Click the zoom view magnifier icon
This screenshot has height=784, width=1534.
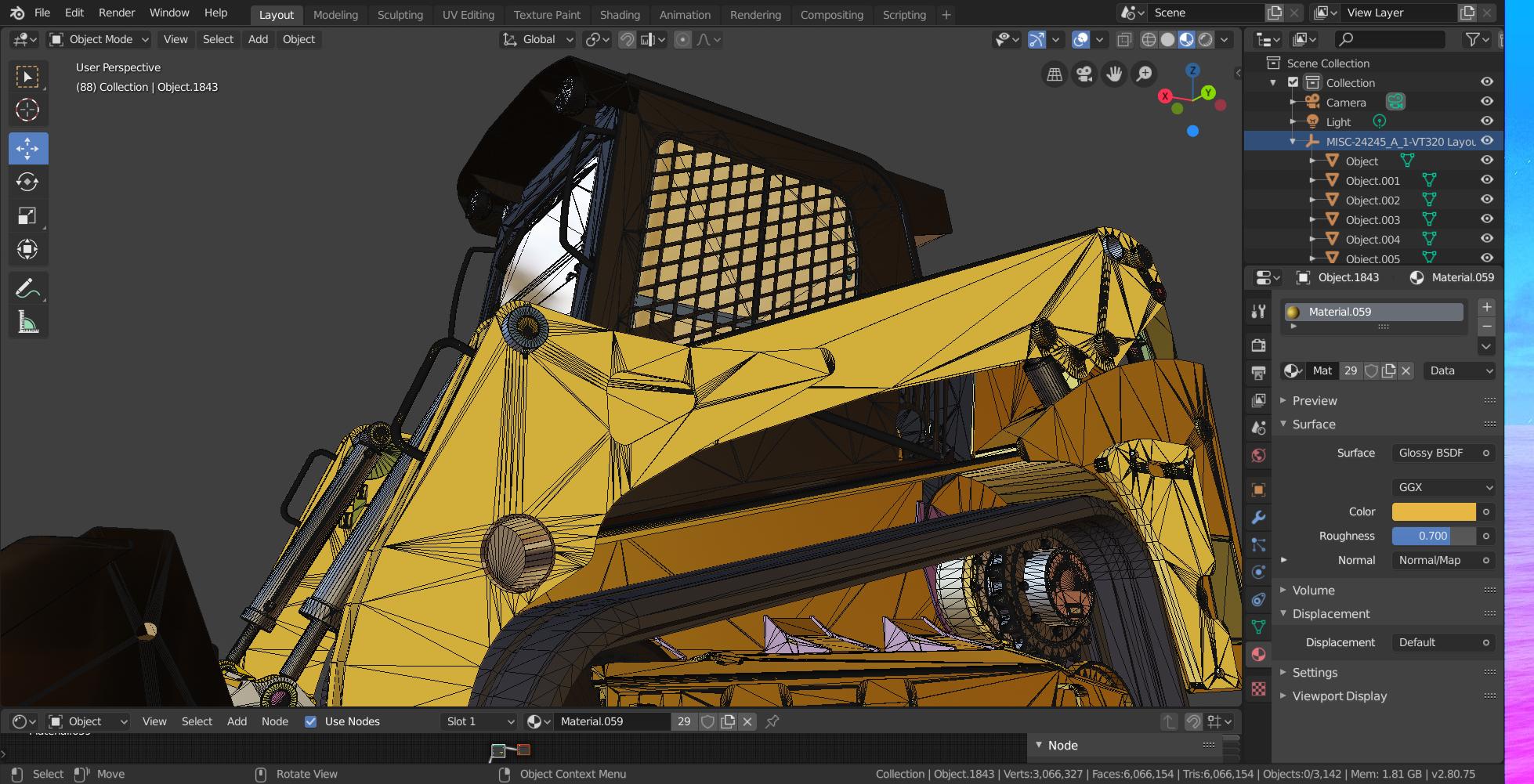point(1144,74)
